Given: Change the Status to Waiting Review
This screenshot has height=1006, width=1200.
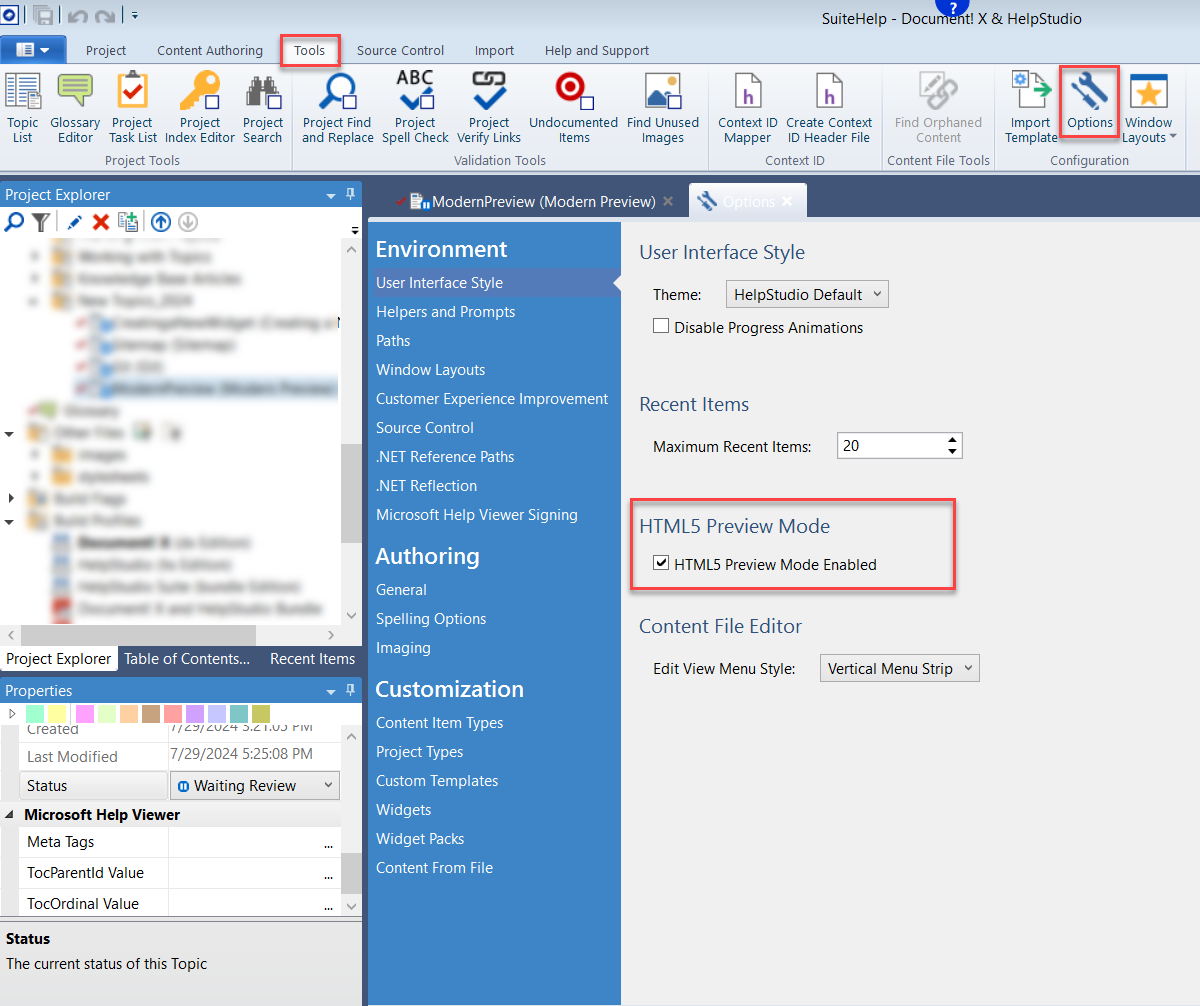Looking at the screenshot, I should tap(254, 785).
